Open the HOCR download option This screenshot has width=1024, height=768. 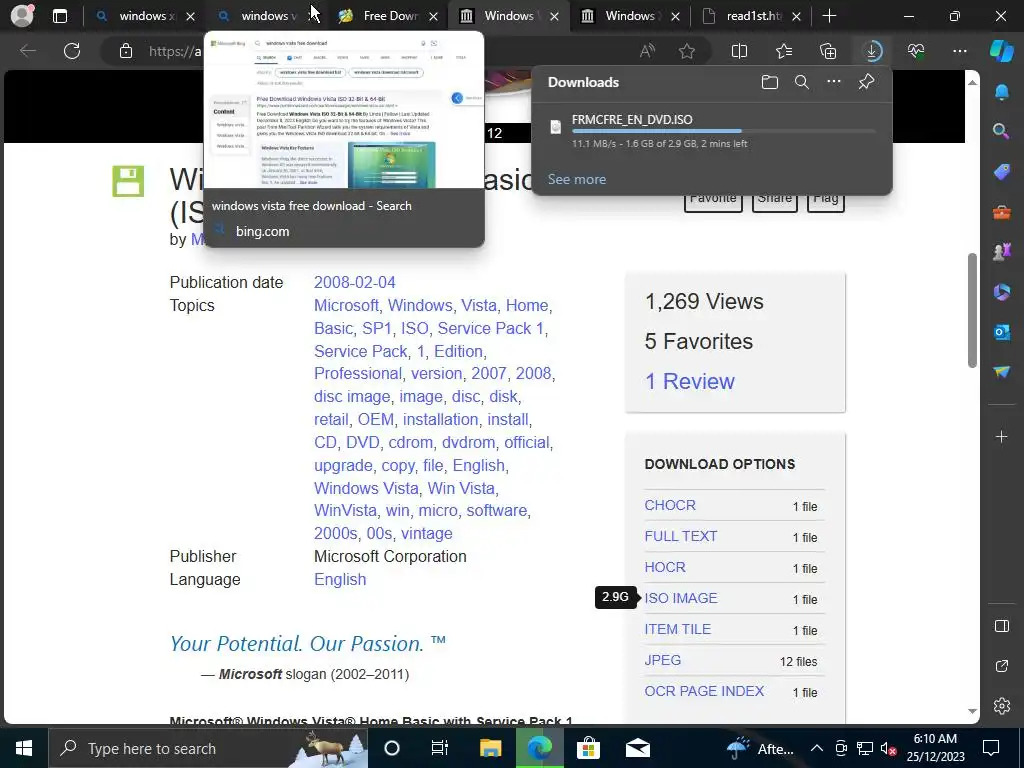[x=665, y=567]
